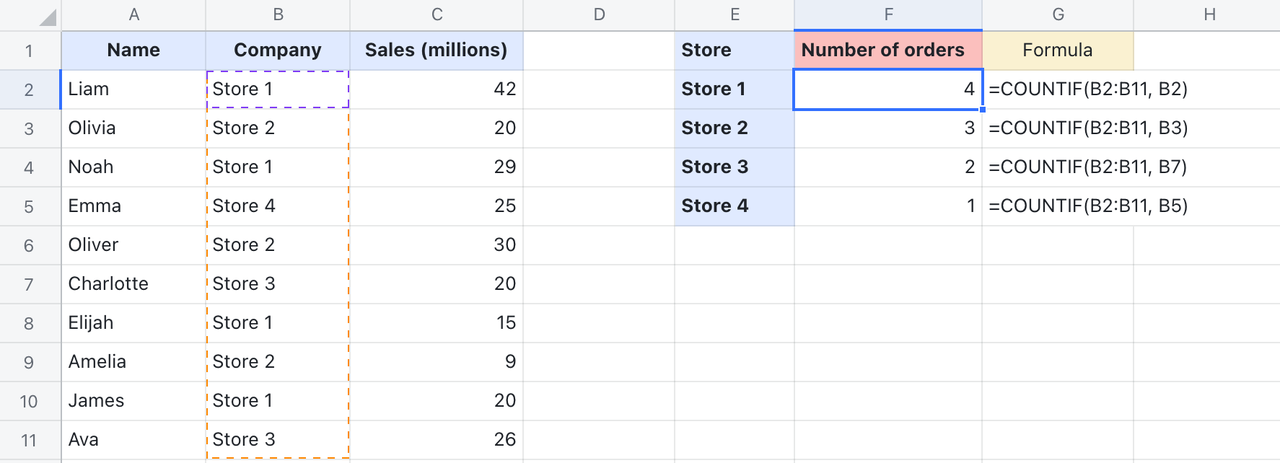Select column F header
Viewport: 1280px width, 463px height.
pyautogui.click(x=887, y=14)
